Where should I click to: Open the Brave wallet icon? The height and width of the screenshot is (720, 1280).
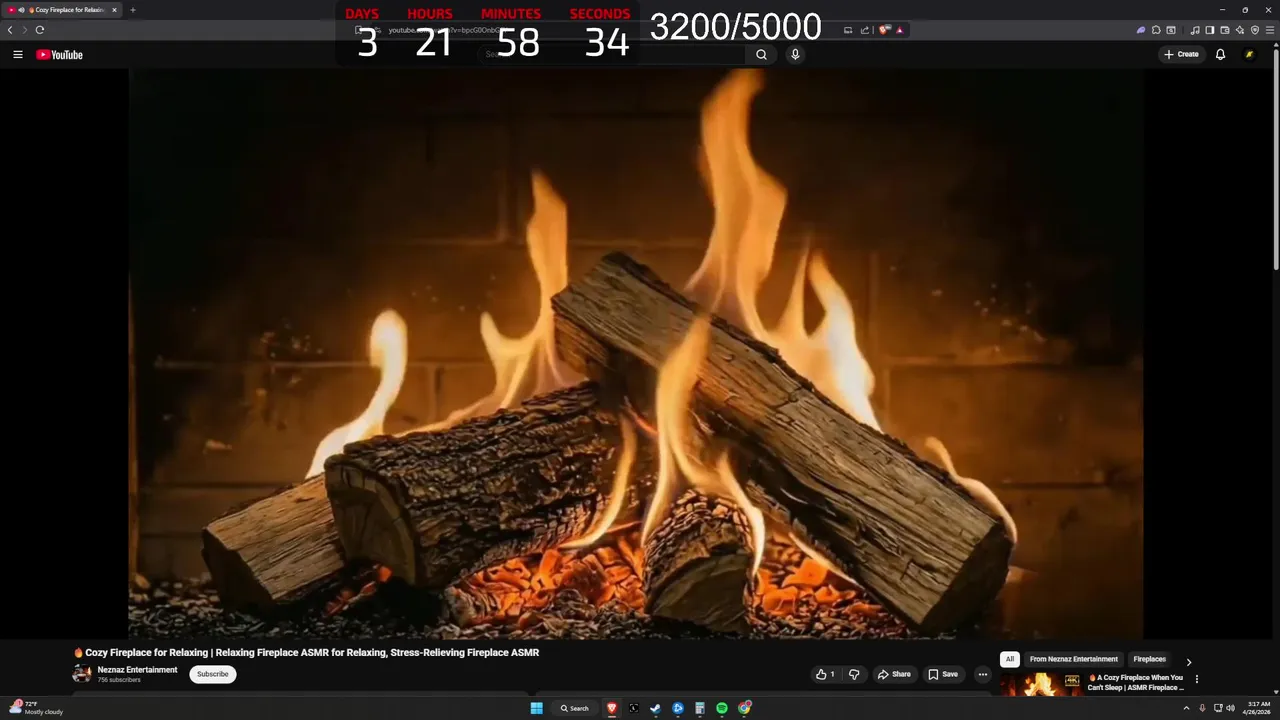coord(1225,30)
